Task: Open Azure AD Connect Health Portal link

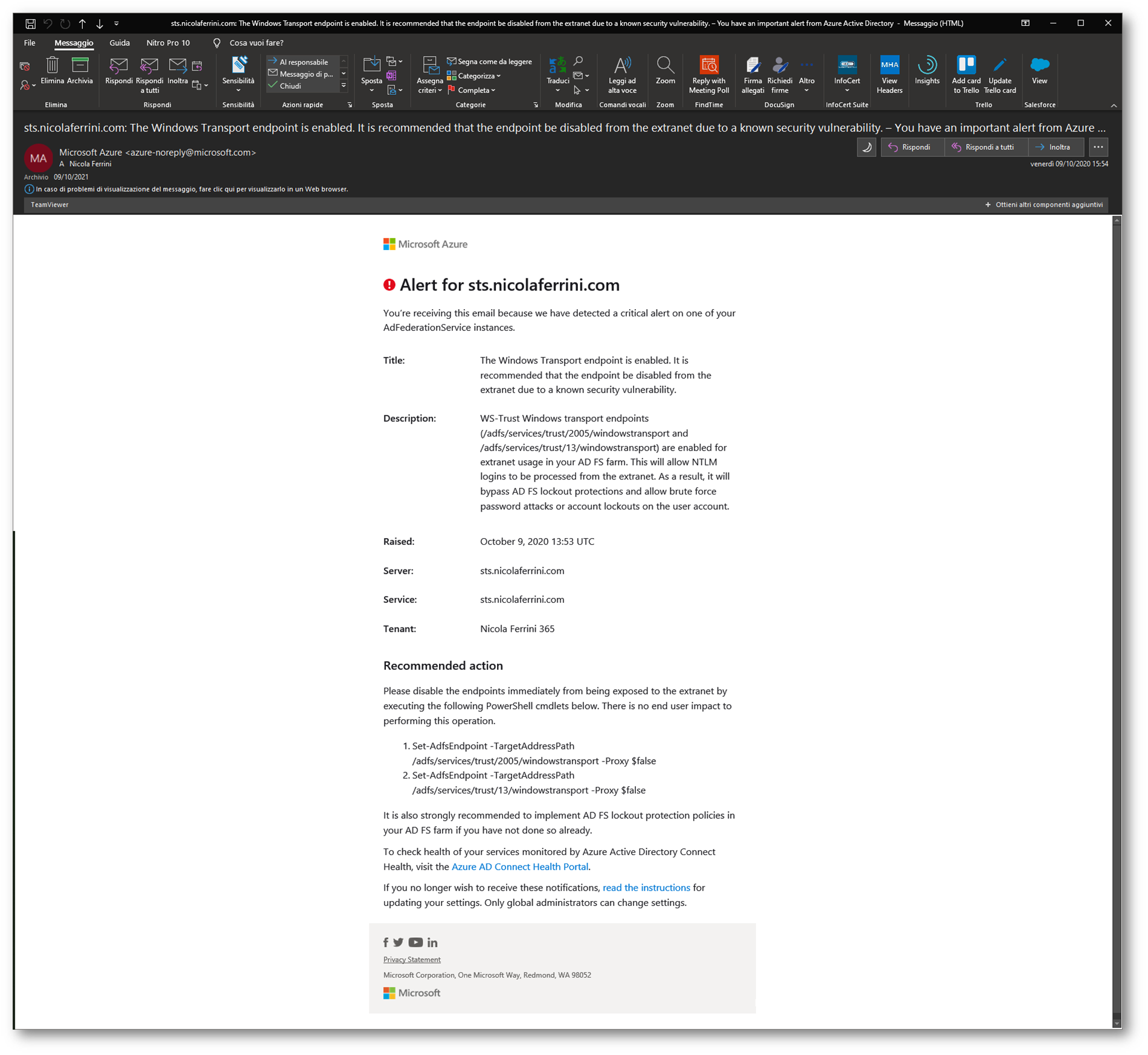Action: pyautogui.click(x=520, y=867)
